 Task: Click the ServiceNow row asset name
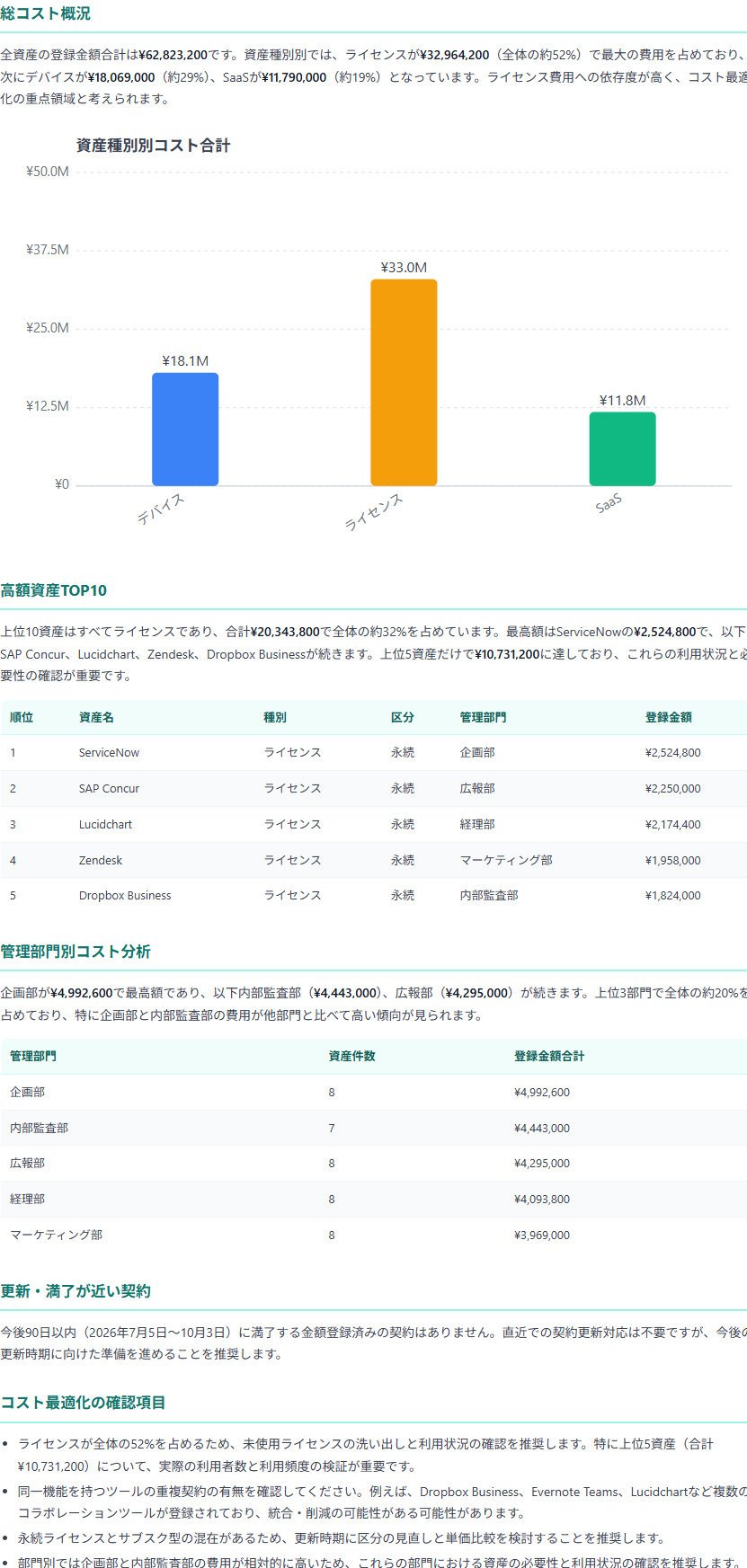109,753
